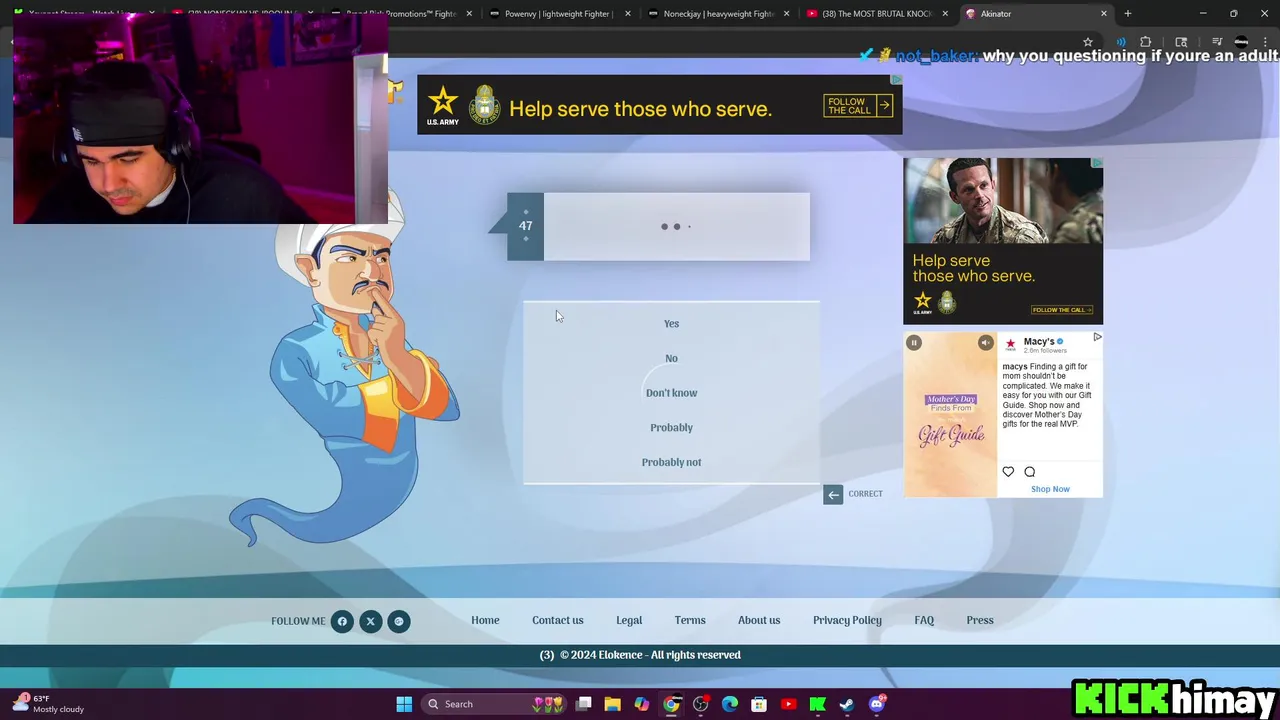This screenshot has height=720, width=1280.
Task: Open YouTube app from the taskbar
Action: tap(788, 704)
